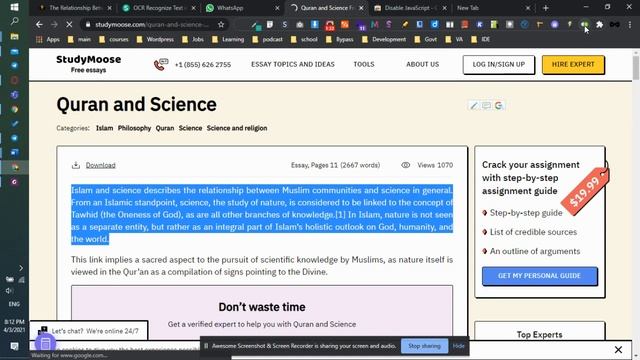Close the WhatsApp tab
This screenshot has height=360, width=640.
point(277,8)
